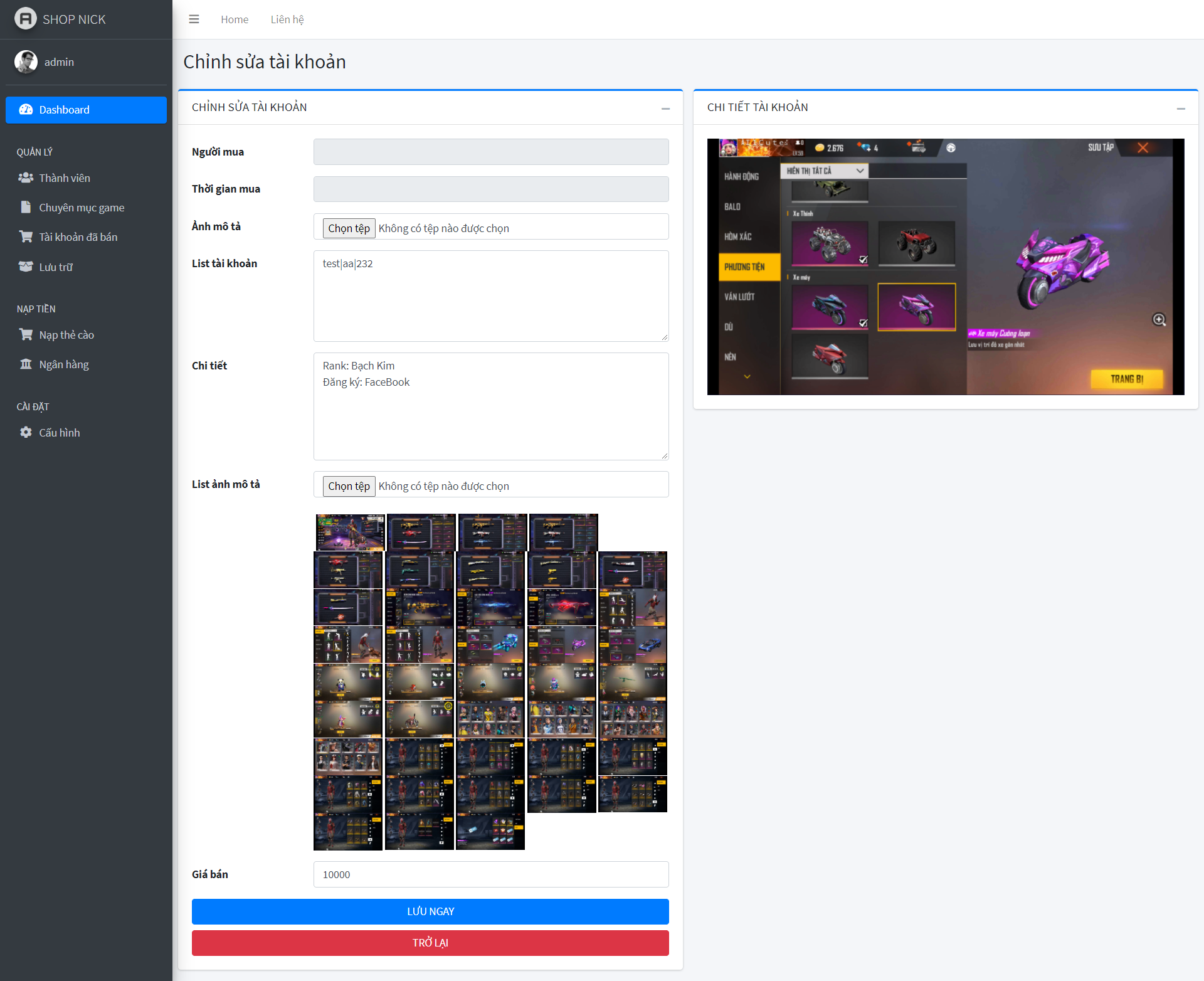Image resolution: width=1204 pixels, height=981 pixels.
Task: Select the Dashboard sidebar item
Action: [x=86, y=110]
